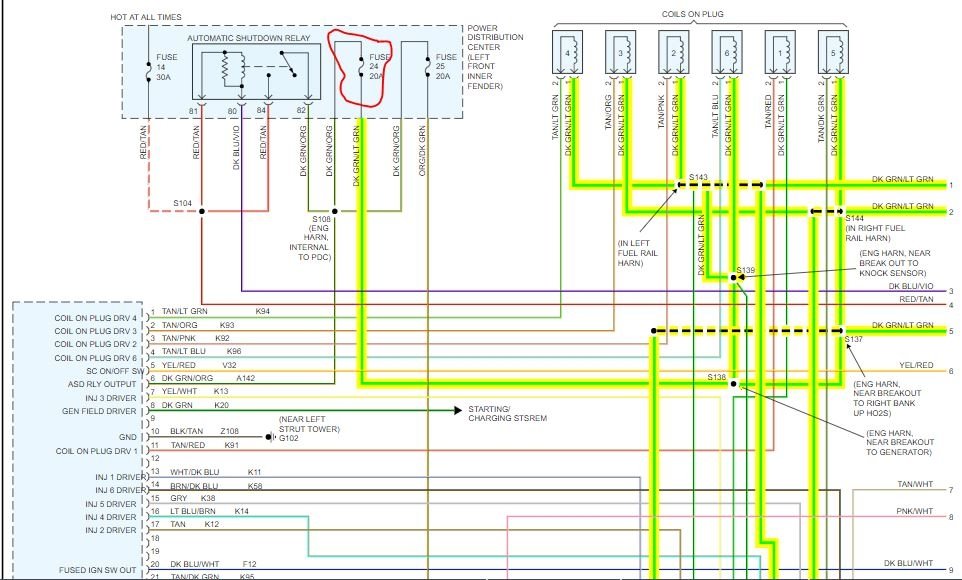
Task: Select 'INJ 6 DRIVER' pin label
Action: 121,490
